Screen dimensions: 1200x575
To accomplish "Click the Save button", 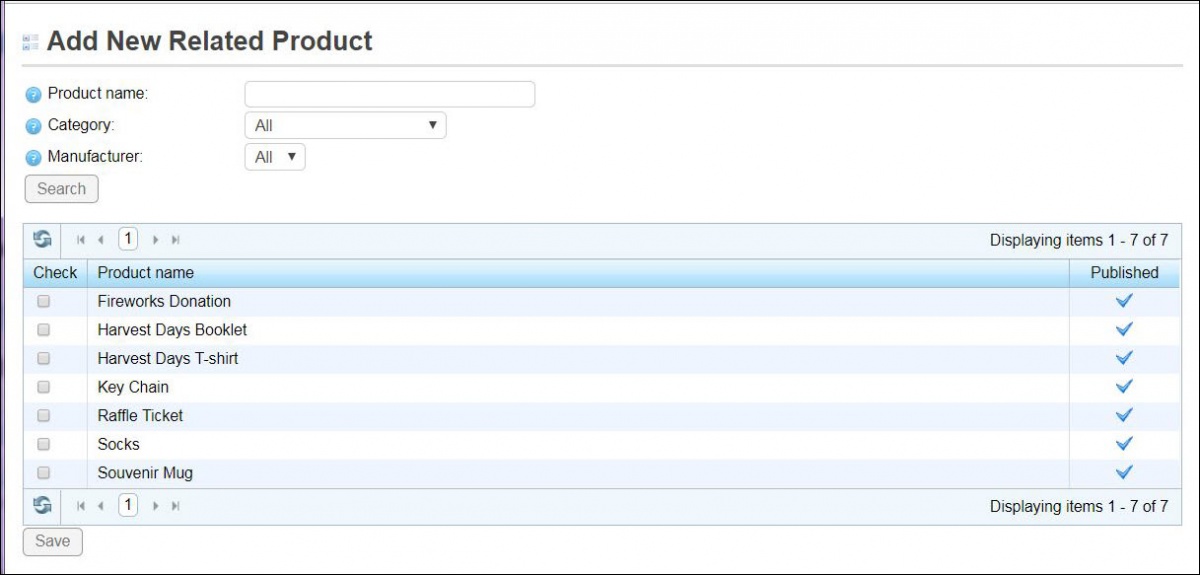I will tap(53, 541).
